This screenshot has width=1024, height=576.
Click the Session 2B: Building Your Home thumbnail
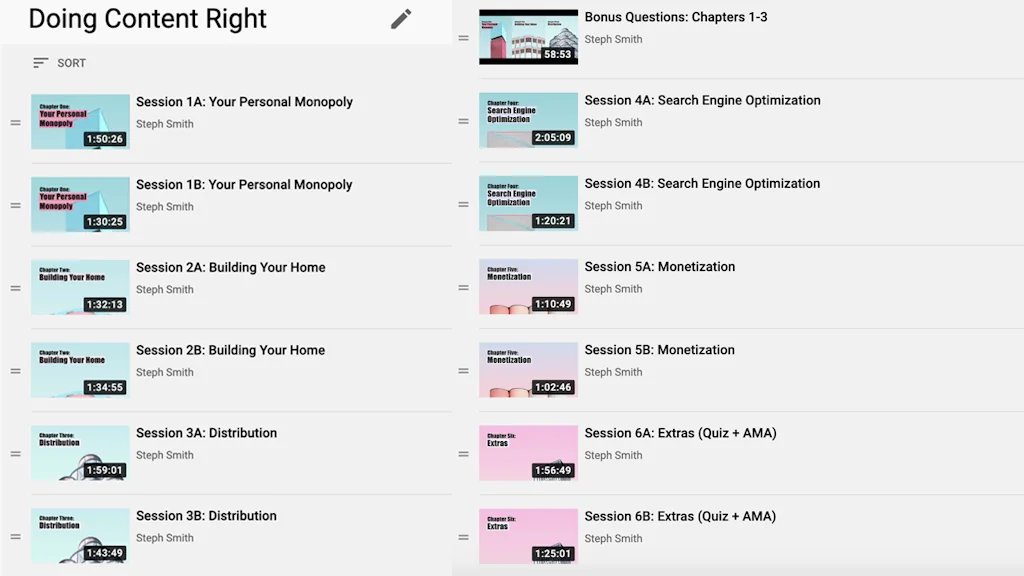tap(80, 370)
